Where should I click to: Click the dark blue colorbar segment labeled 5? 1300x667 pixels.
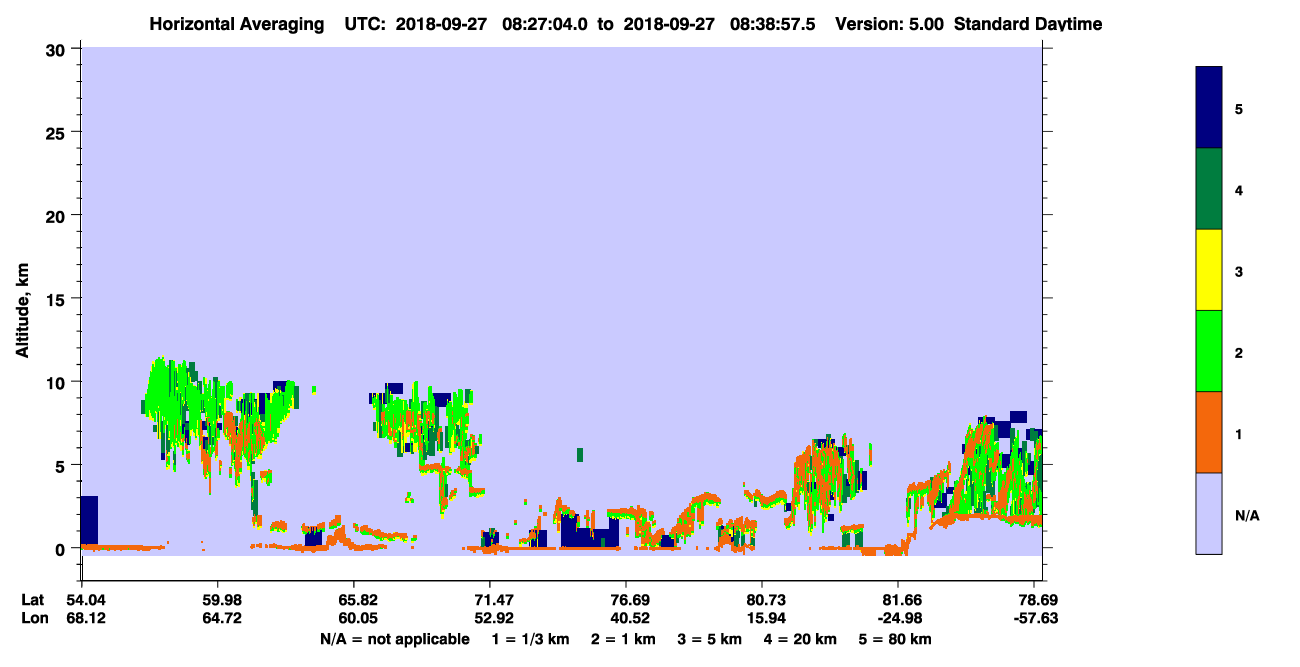(1209, 108)
